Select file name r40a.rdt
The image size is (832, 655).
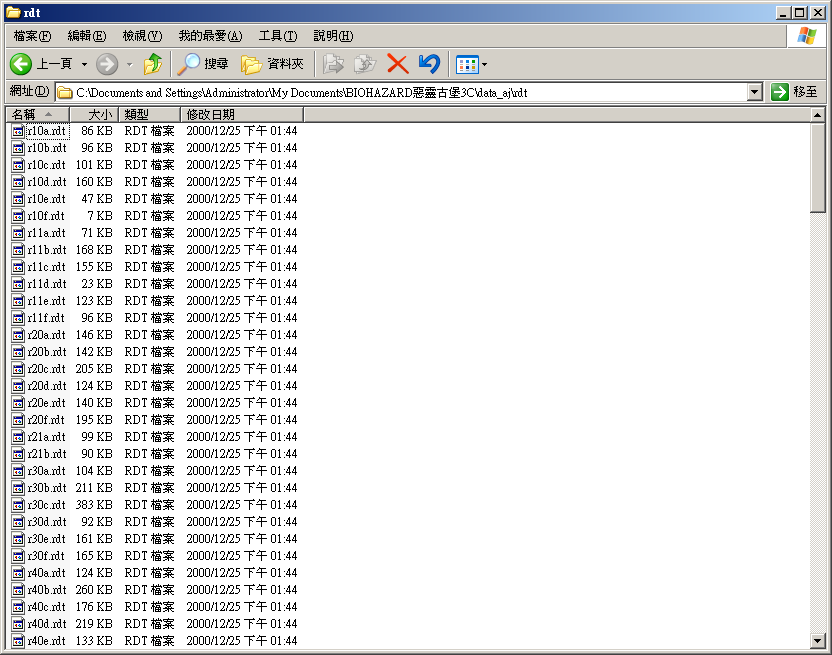click(x=46, y=573)
